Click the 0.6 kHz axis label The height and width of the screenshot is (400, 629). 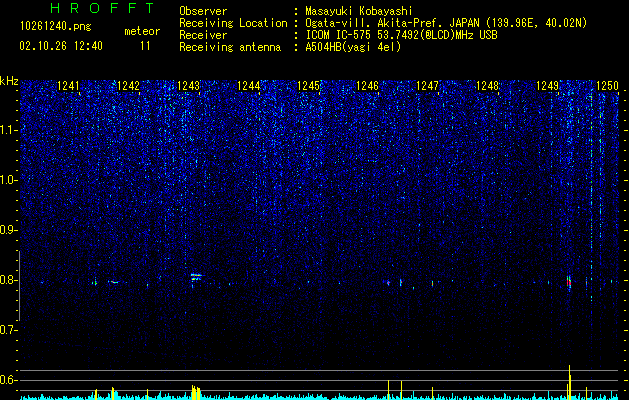[x=9, y=380]
